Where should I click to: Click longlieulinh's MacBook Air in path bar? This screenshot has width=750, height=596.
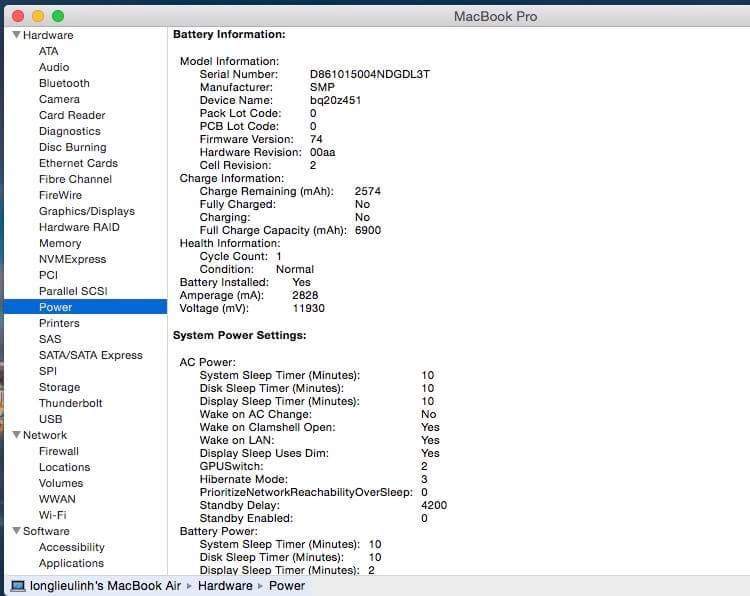[x=105, y=586]
